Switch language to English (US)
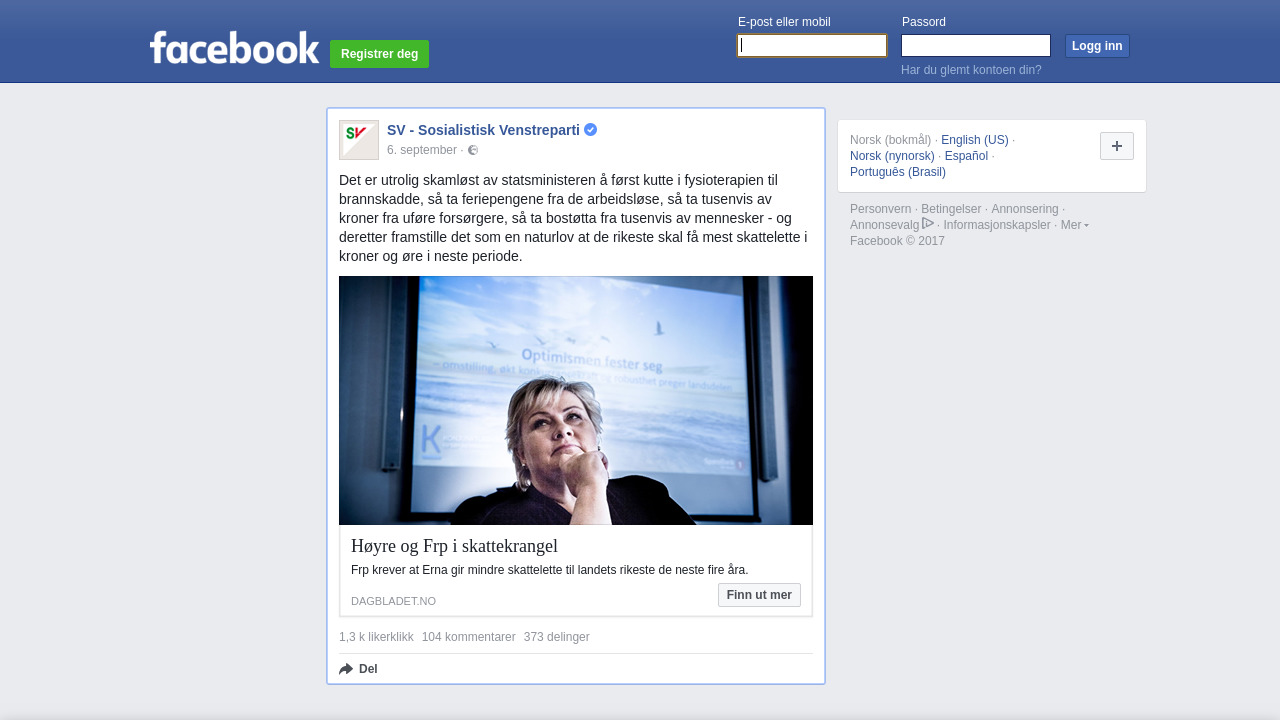1280x720 pixels. pyautogui.click(x=975, y=140)
